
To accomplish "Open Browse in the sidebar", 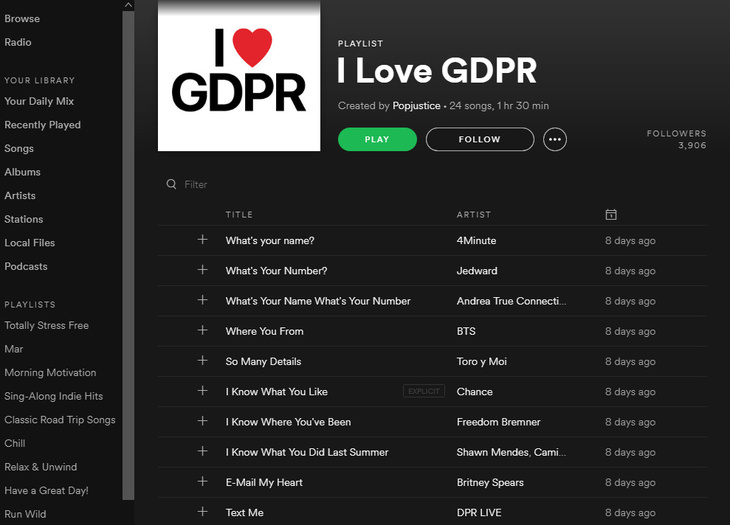I will pos(22,19).
